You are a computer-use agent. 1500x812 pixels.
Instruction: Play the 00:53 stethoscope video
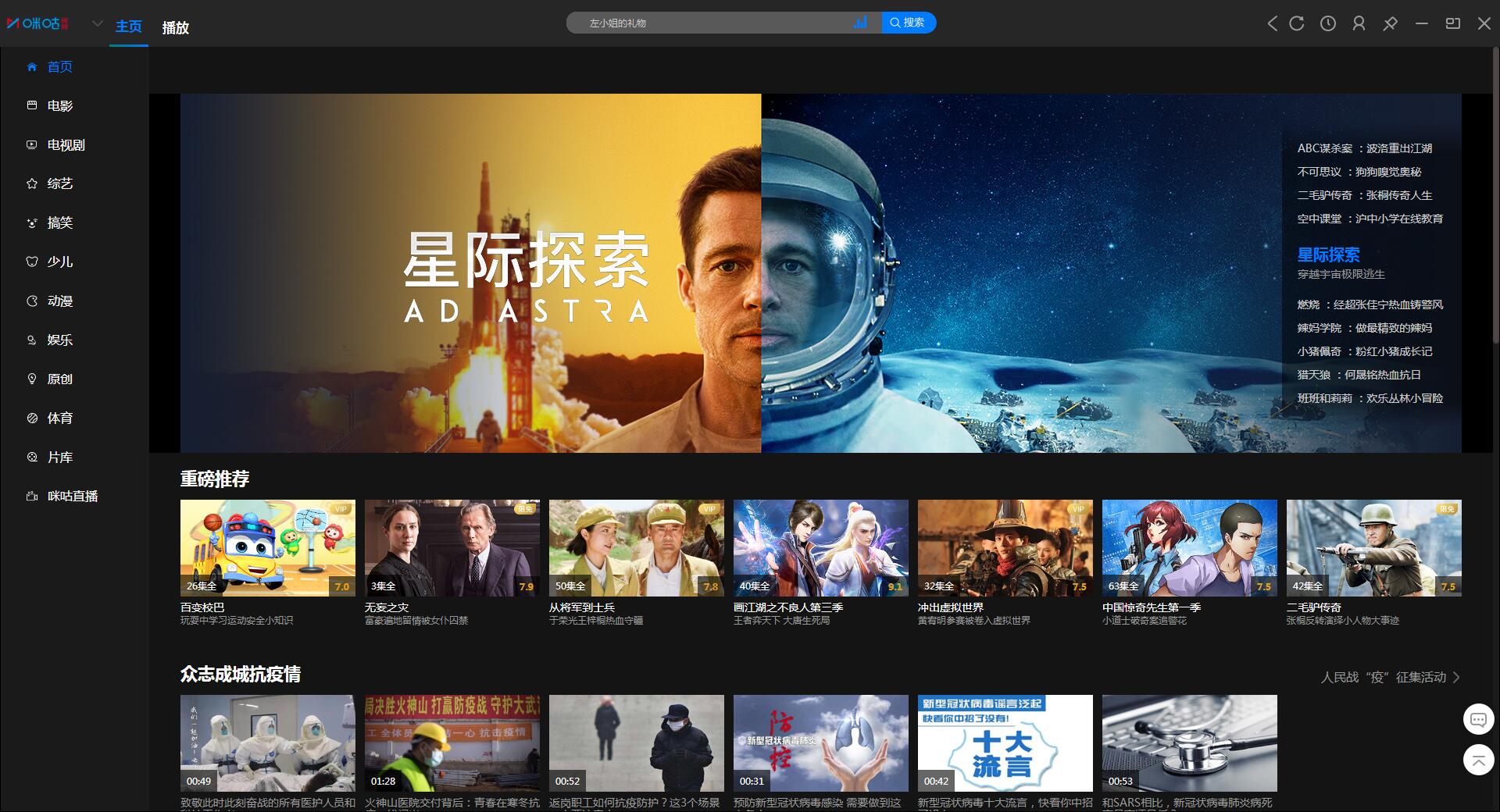(x=1190, y=743)
